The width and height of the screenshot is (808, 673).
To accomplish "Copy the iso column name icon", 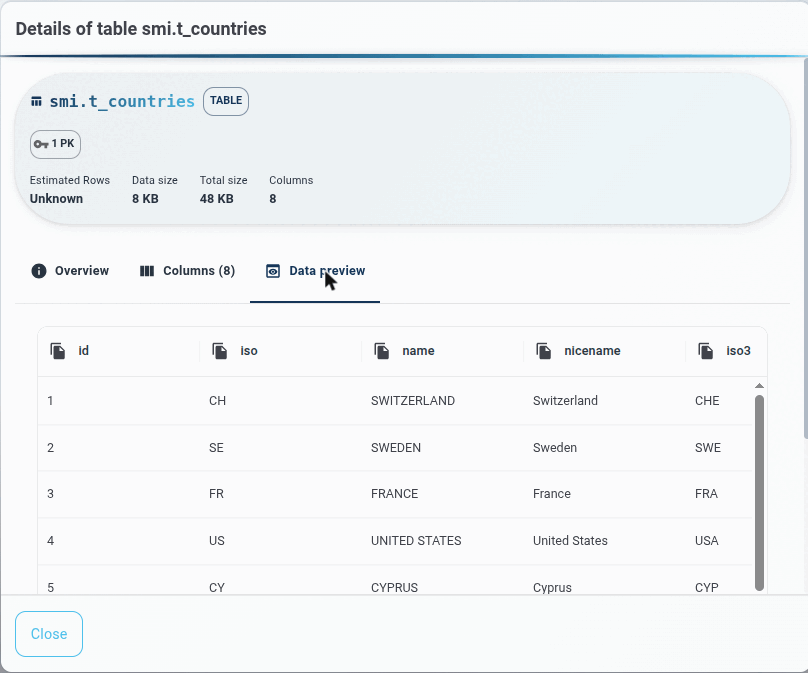I will tap(220, 351).
